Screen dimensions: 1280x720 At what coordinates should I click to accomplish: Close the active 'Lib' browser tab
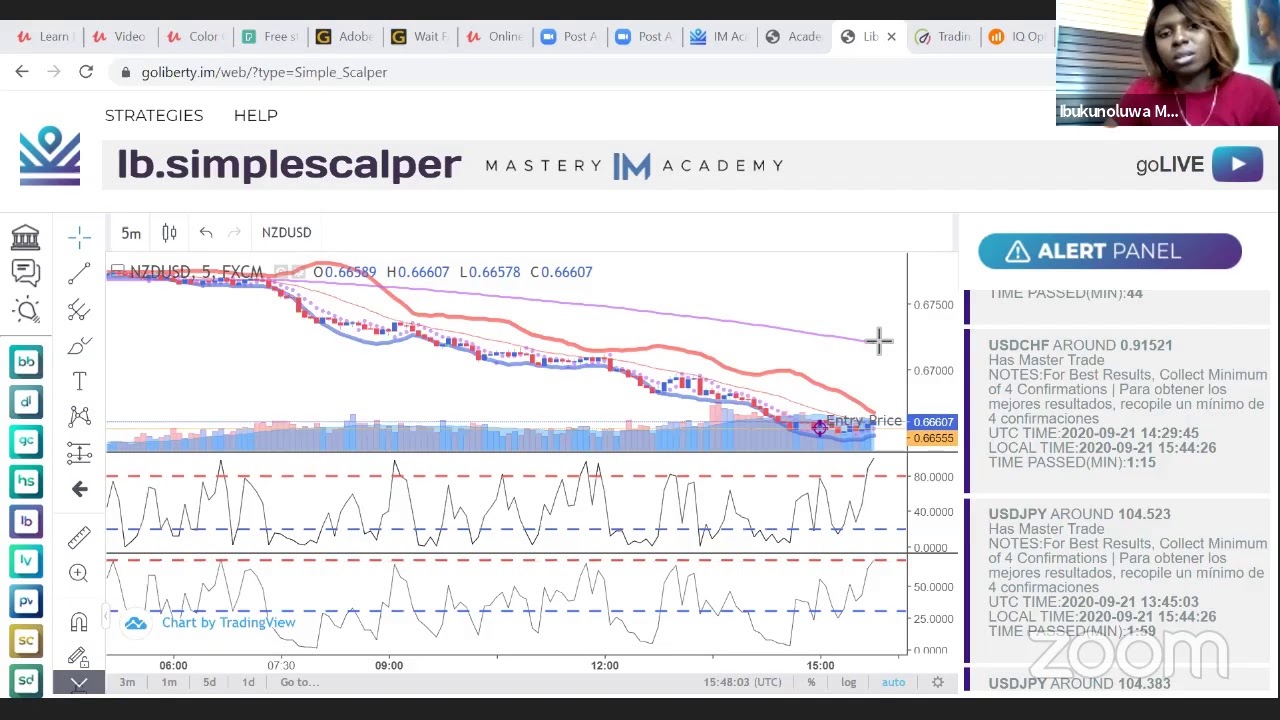coord(891,36)
